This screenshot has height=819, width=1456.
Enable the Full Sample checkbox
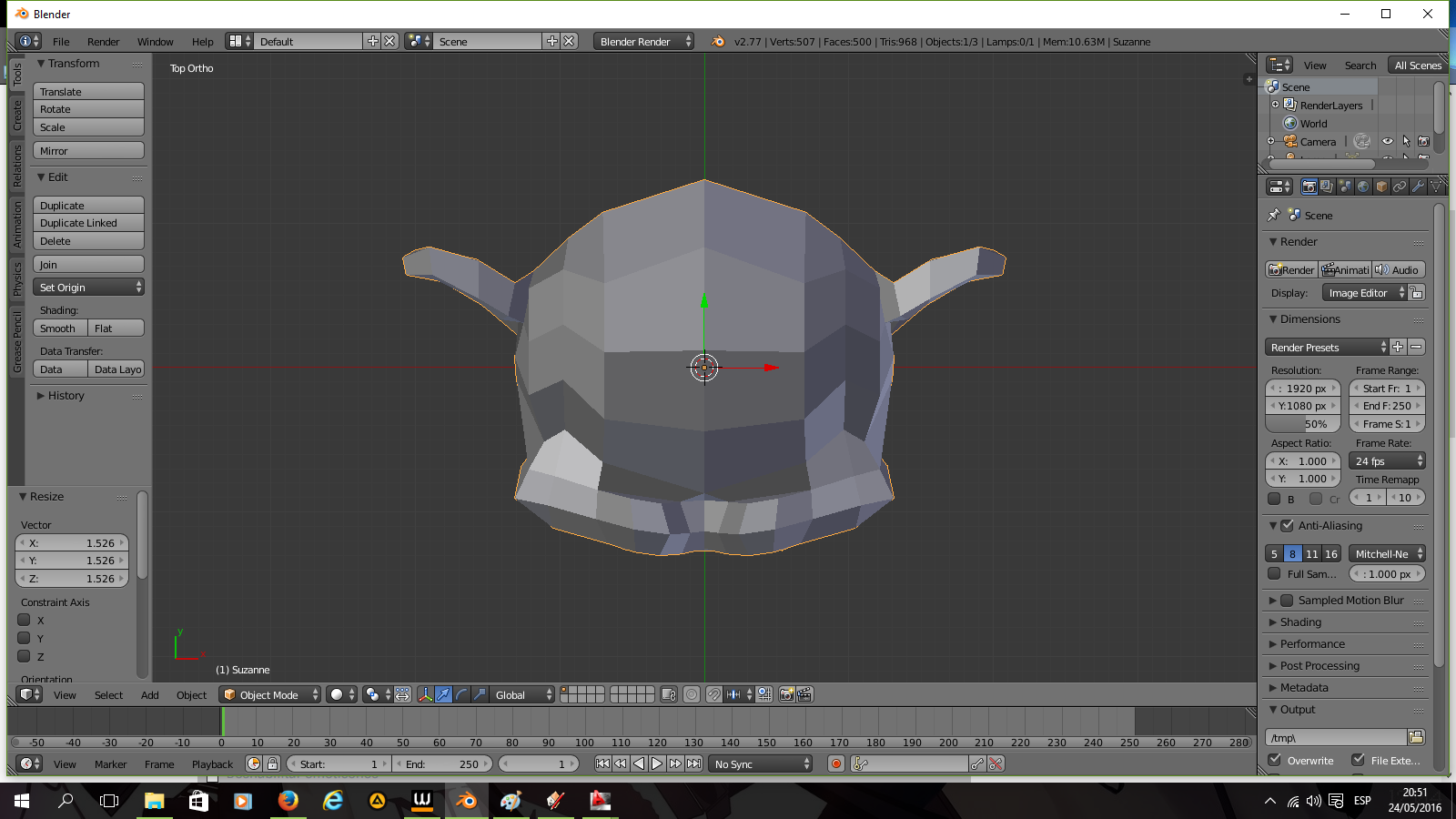click(x=1274, y=574)
